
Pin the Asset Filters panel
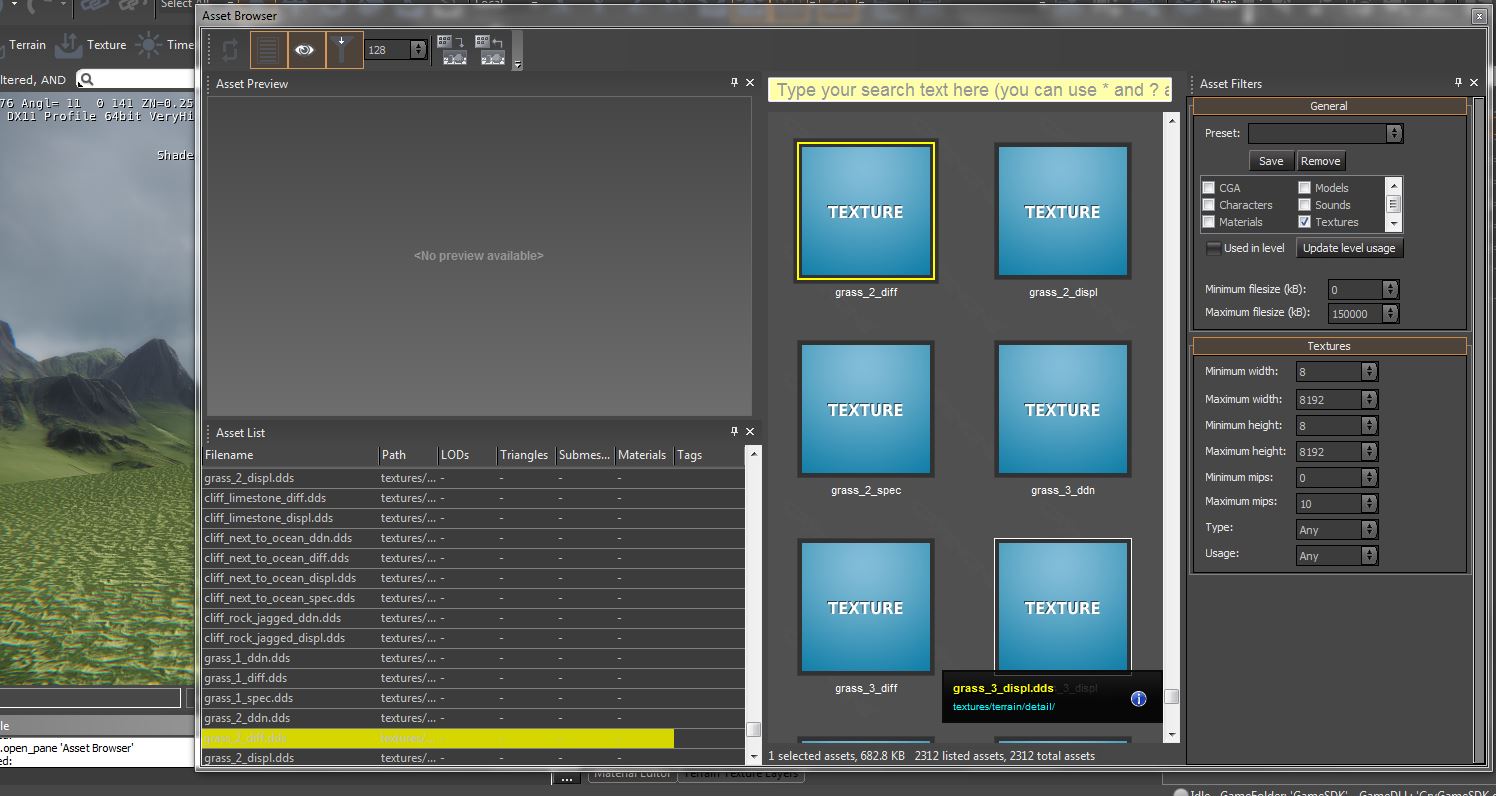pyautogui.click(x=1458, y=83)
